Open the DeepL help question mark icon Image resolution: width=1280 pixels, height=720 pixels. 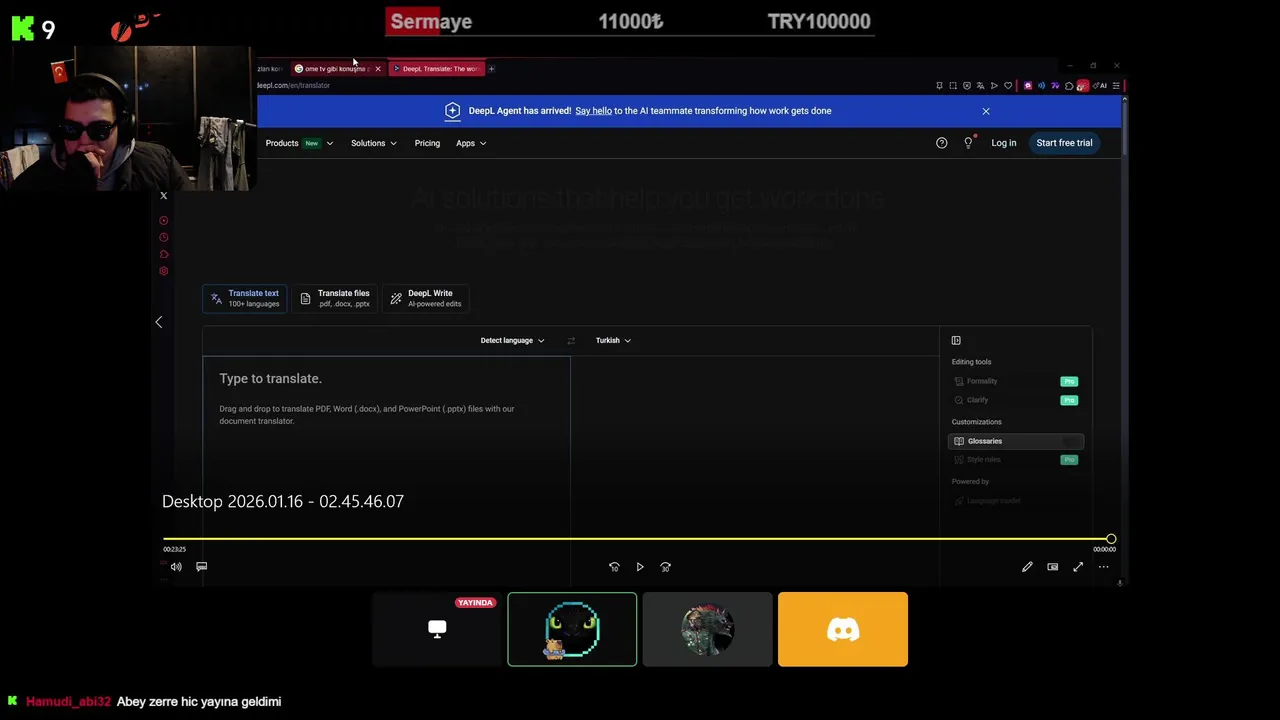pos(941,143)
